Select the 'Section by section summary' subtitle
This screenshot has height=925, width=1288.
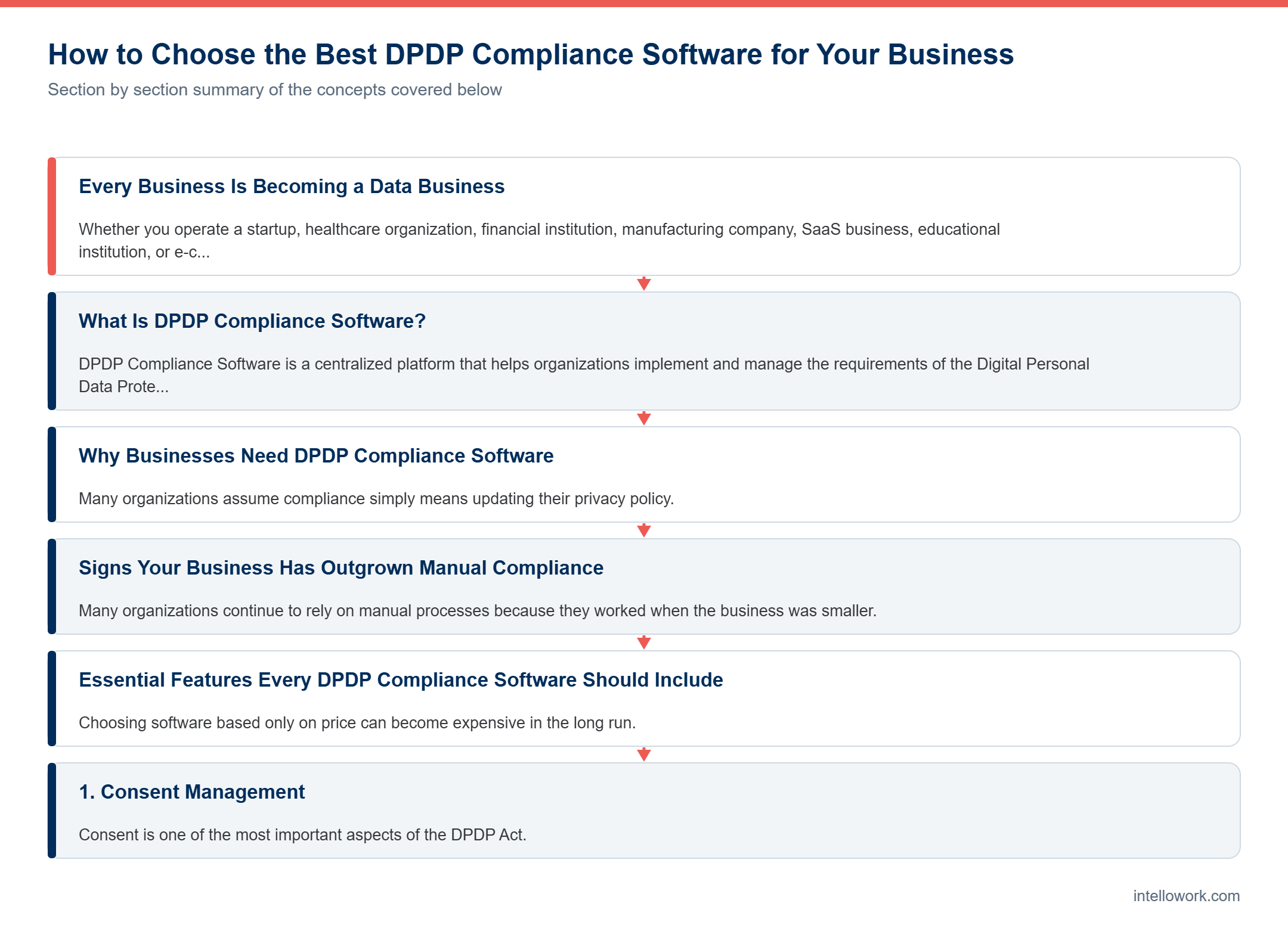[275, 89]
